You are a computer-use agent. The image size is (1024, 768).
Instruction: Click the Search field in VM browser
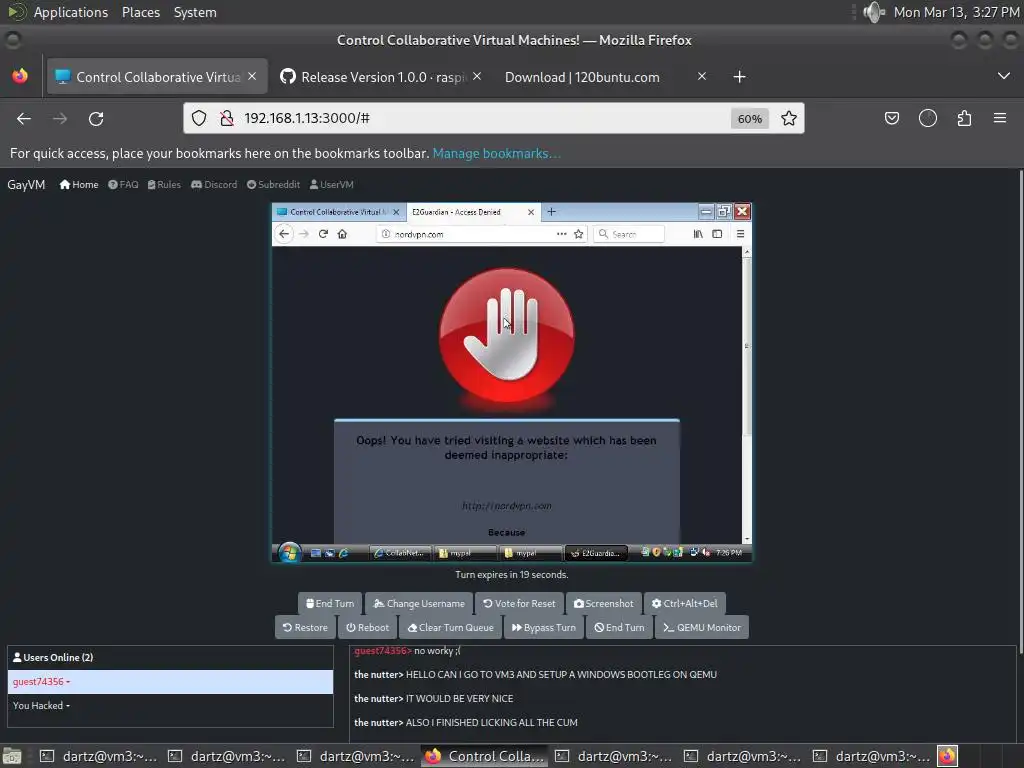(x=629, y=234)
